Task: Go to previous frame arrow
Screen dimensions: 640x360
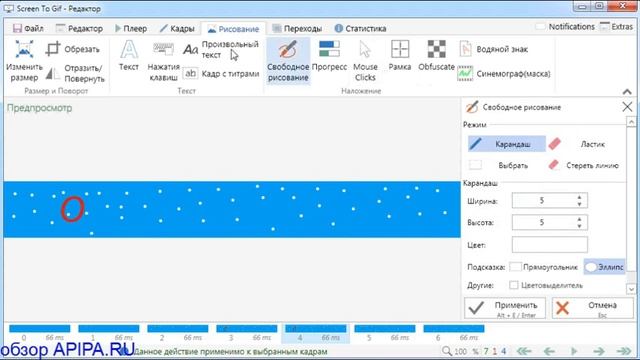Action: tap(549, 351)
